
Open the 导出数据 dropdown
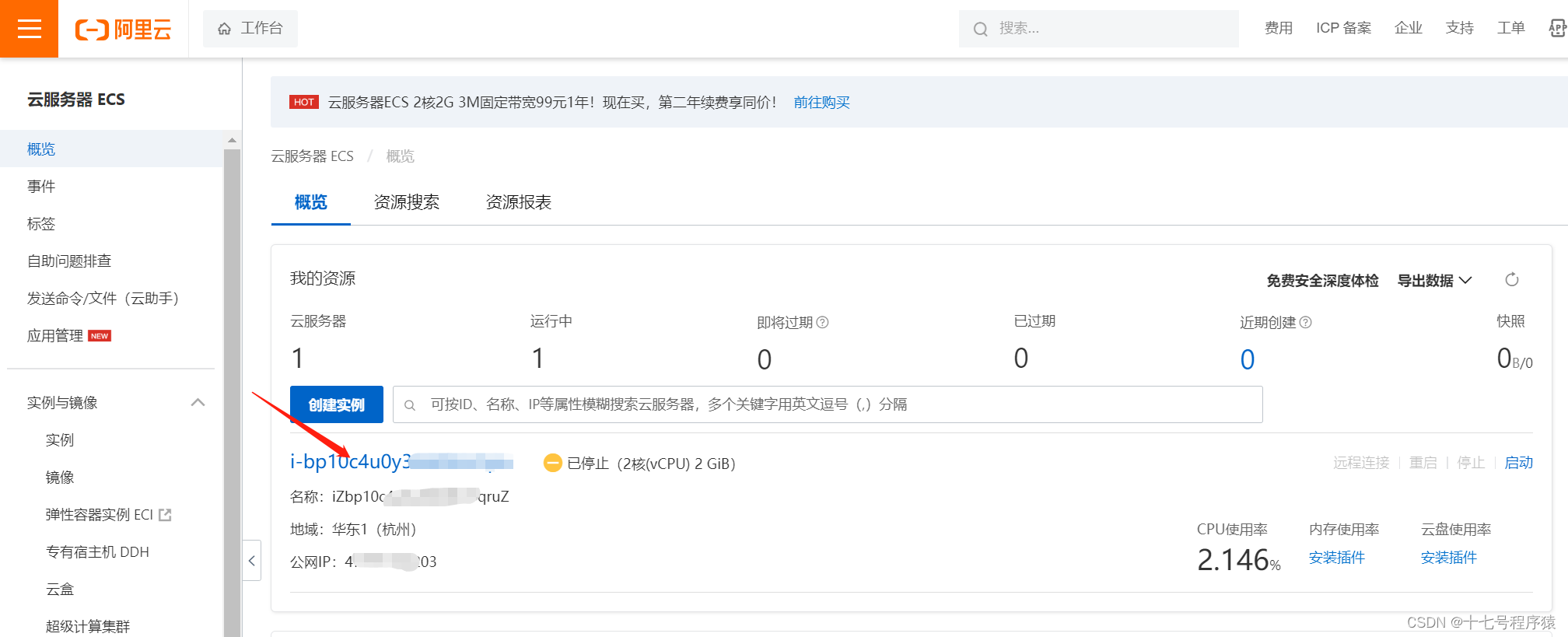coord(1434,280)
